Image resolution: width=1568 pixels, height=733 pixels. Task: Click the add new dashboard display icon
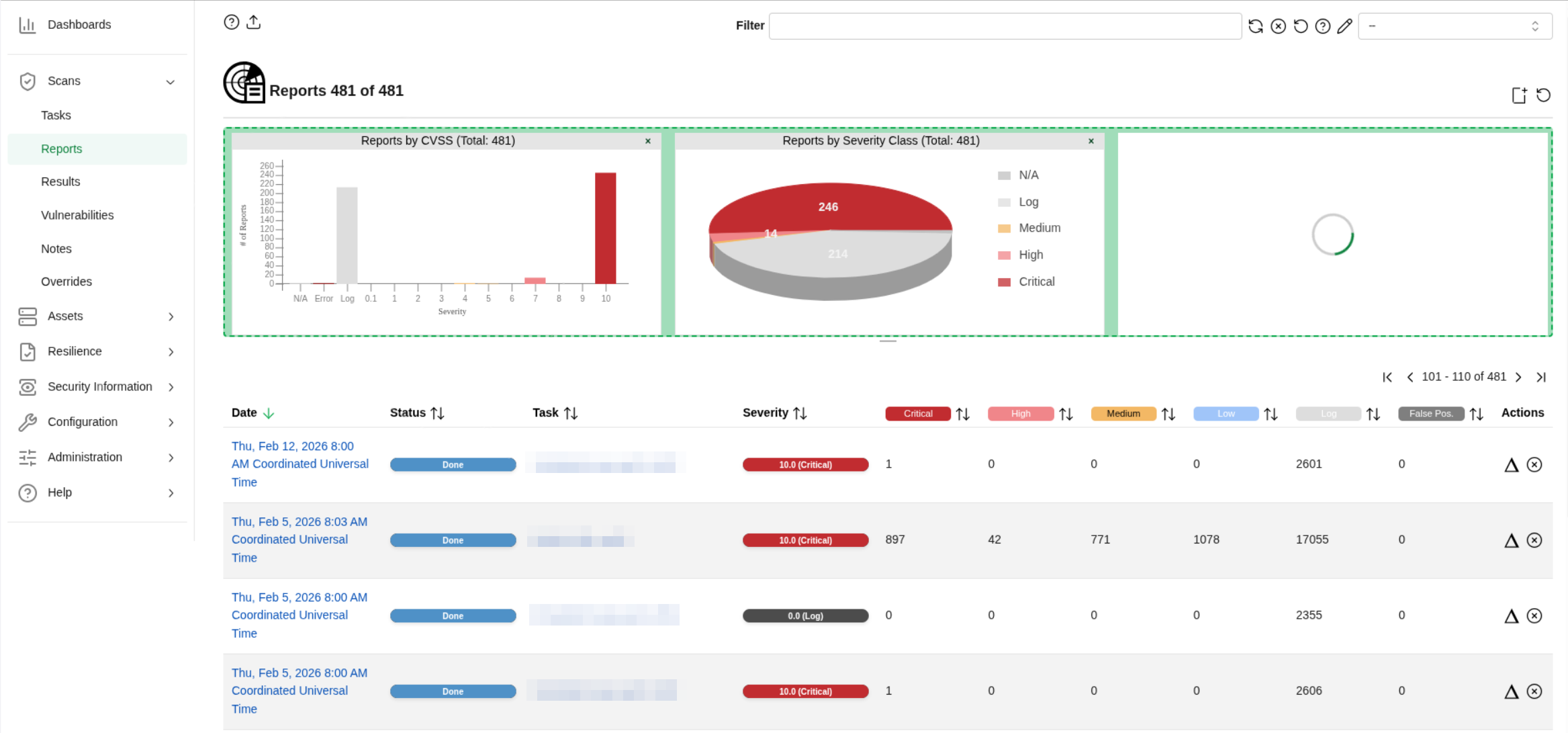[x=1519, y=95]
